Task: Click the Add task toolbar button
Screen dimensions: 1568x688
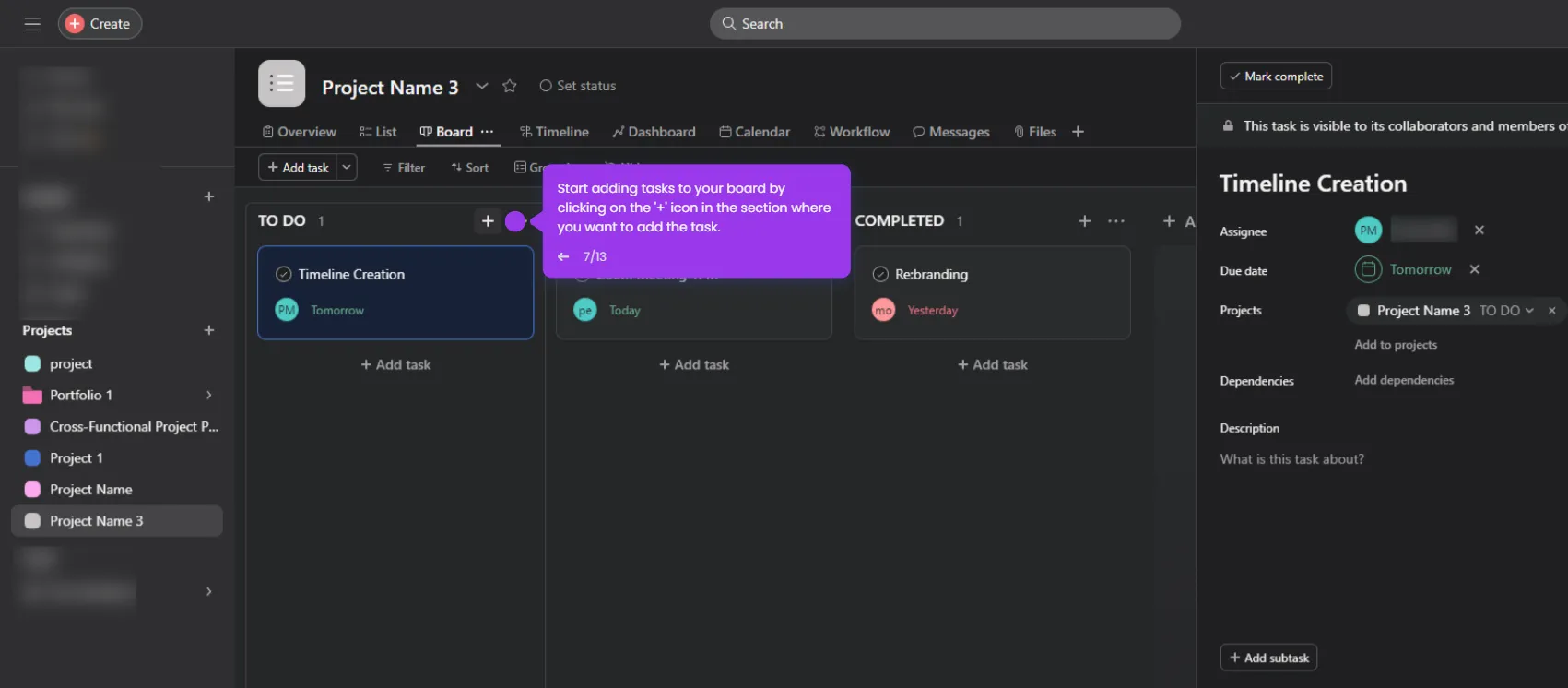Action: tap(298, 167)
